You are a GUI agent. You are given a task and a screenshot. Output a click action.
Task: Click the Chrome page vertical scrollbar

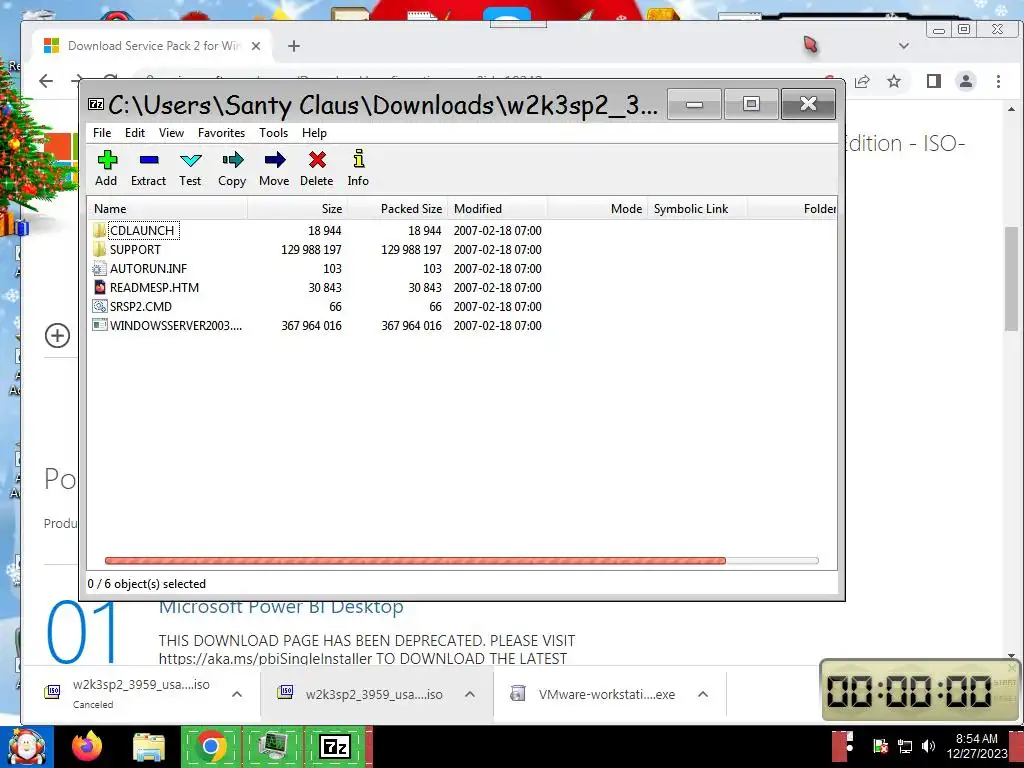1012,279
